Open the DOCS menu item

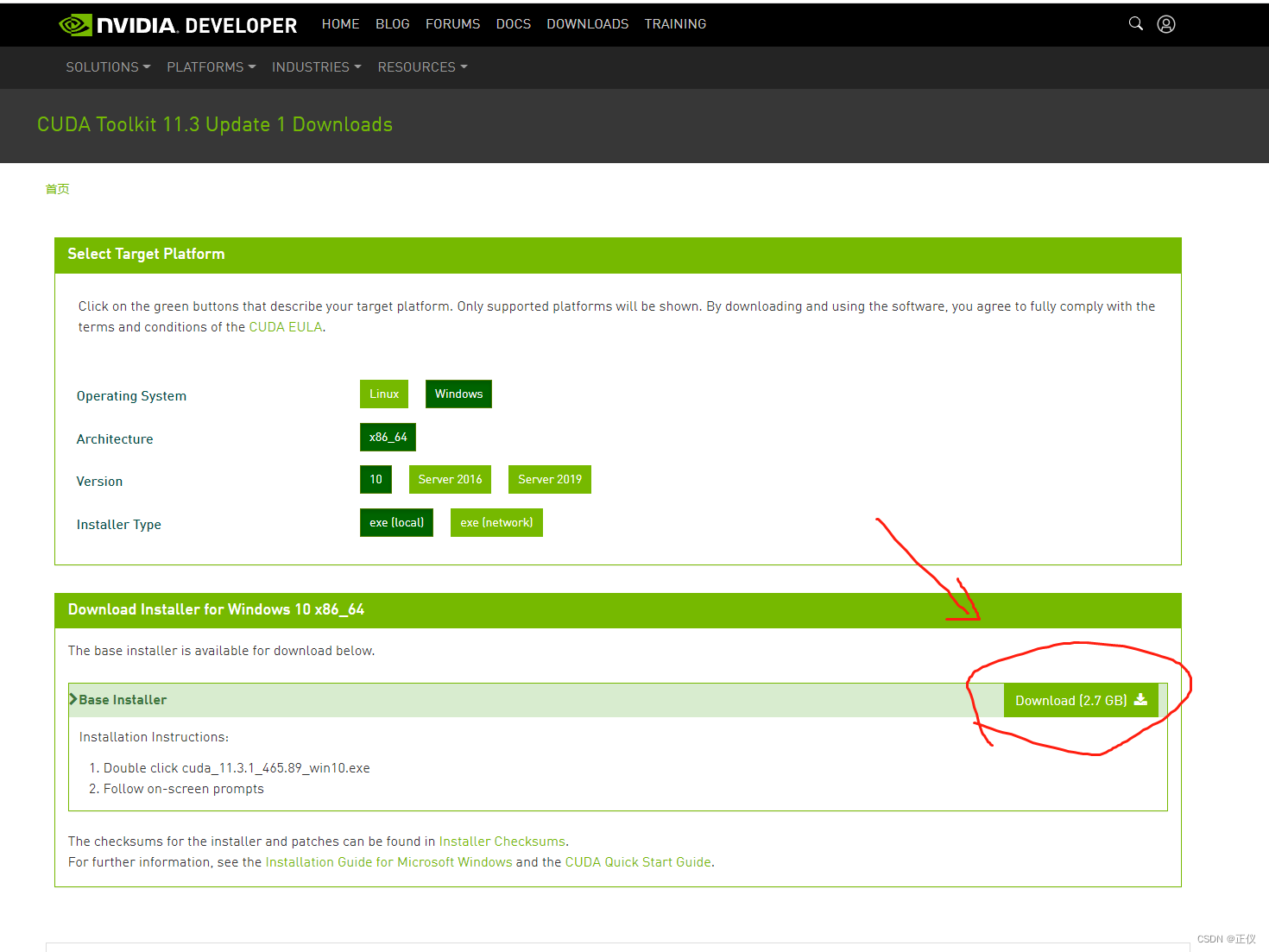[x=514, y=24]
